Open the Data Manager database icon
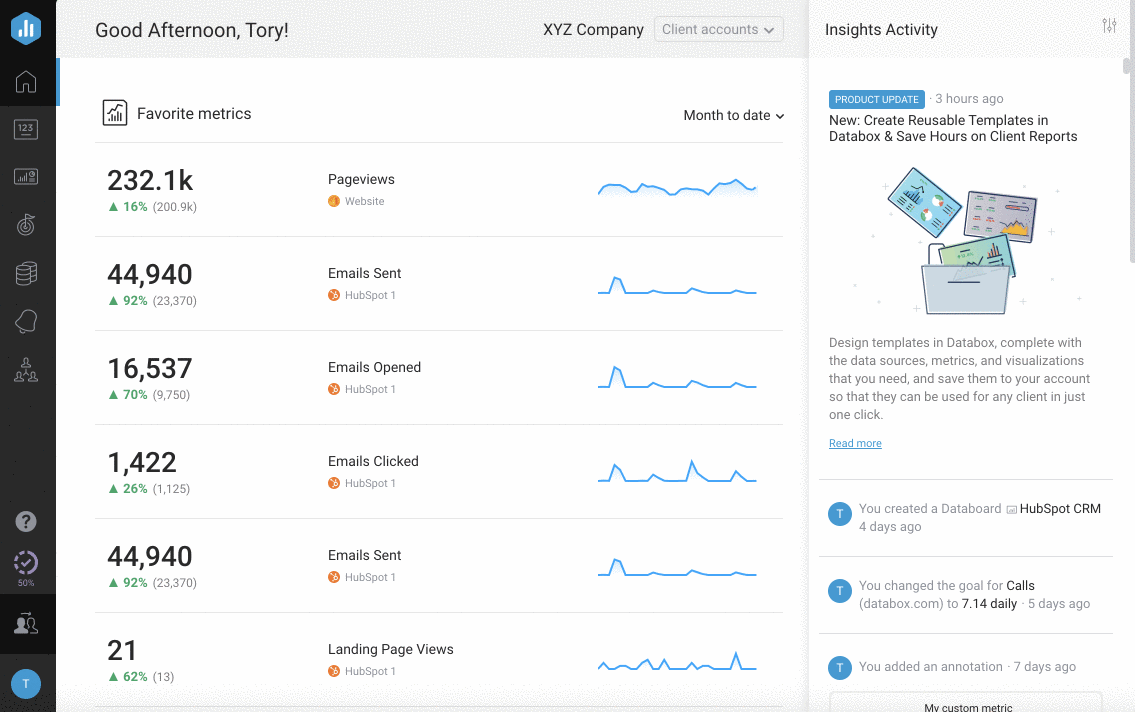Viewport: 1135px width, 712px height. (x=26, y=274)
